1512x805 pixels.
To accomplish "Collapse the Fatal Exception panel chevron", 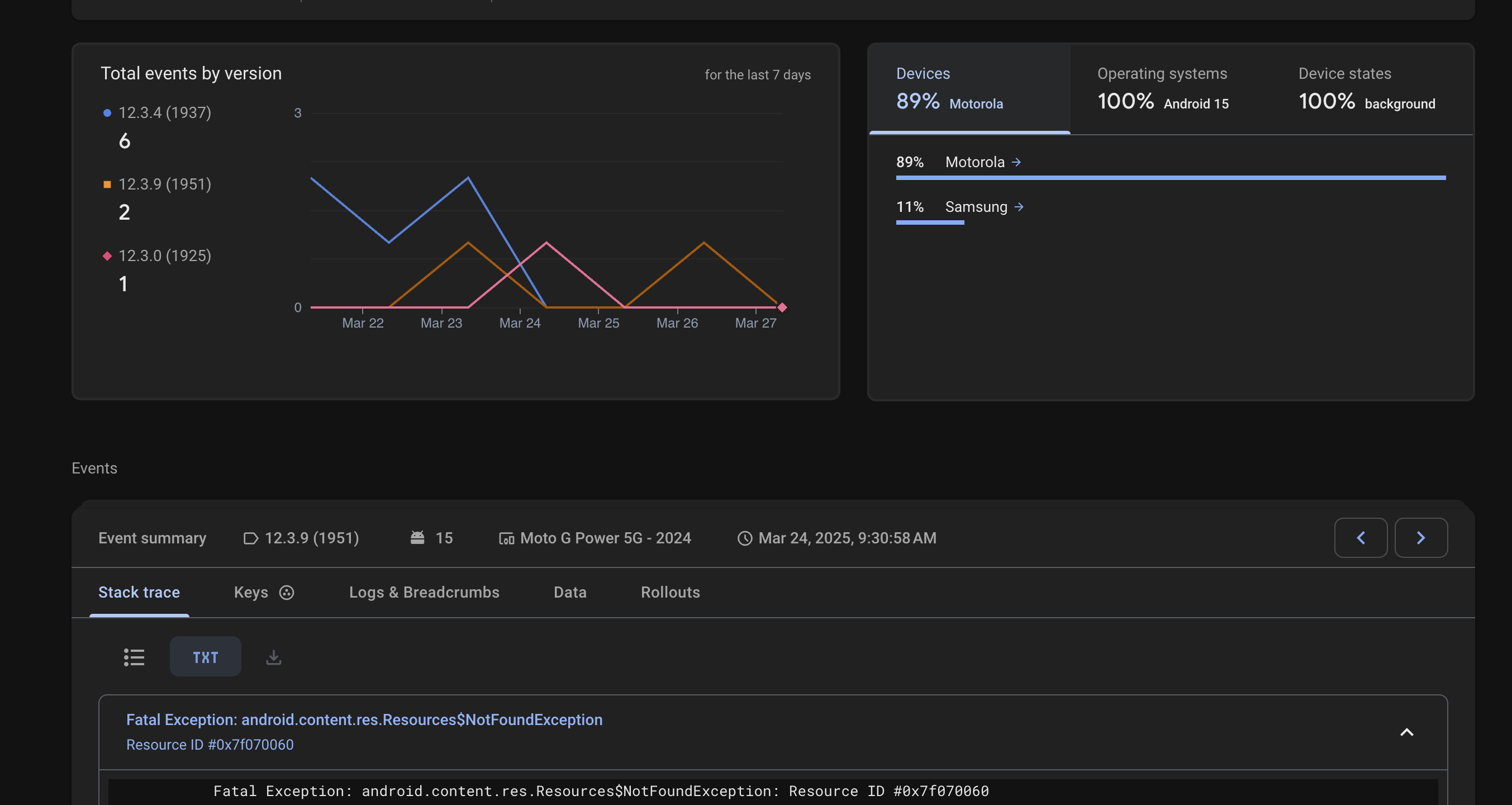I will (1406, 732).
